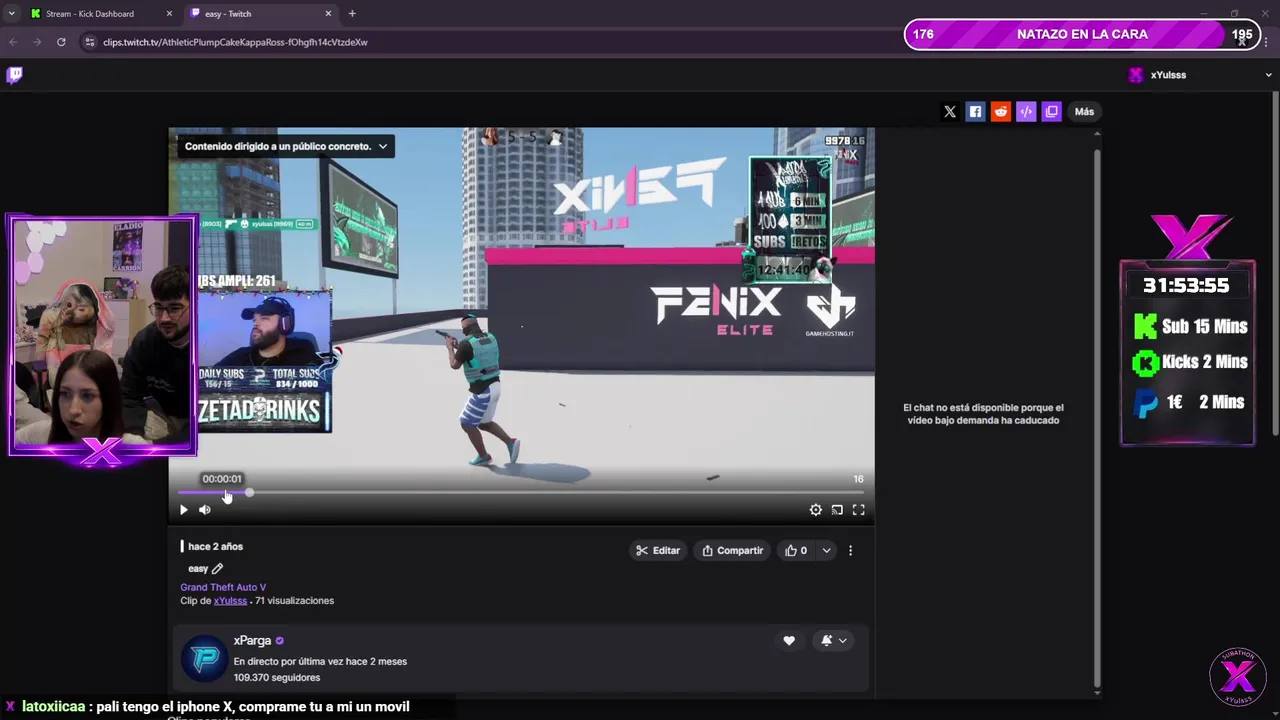Click the video seek bar midpoint
This screenshot has height=720, width=1280.
click(x=521, y=493)
